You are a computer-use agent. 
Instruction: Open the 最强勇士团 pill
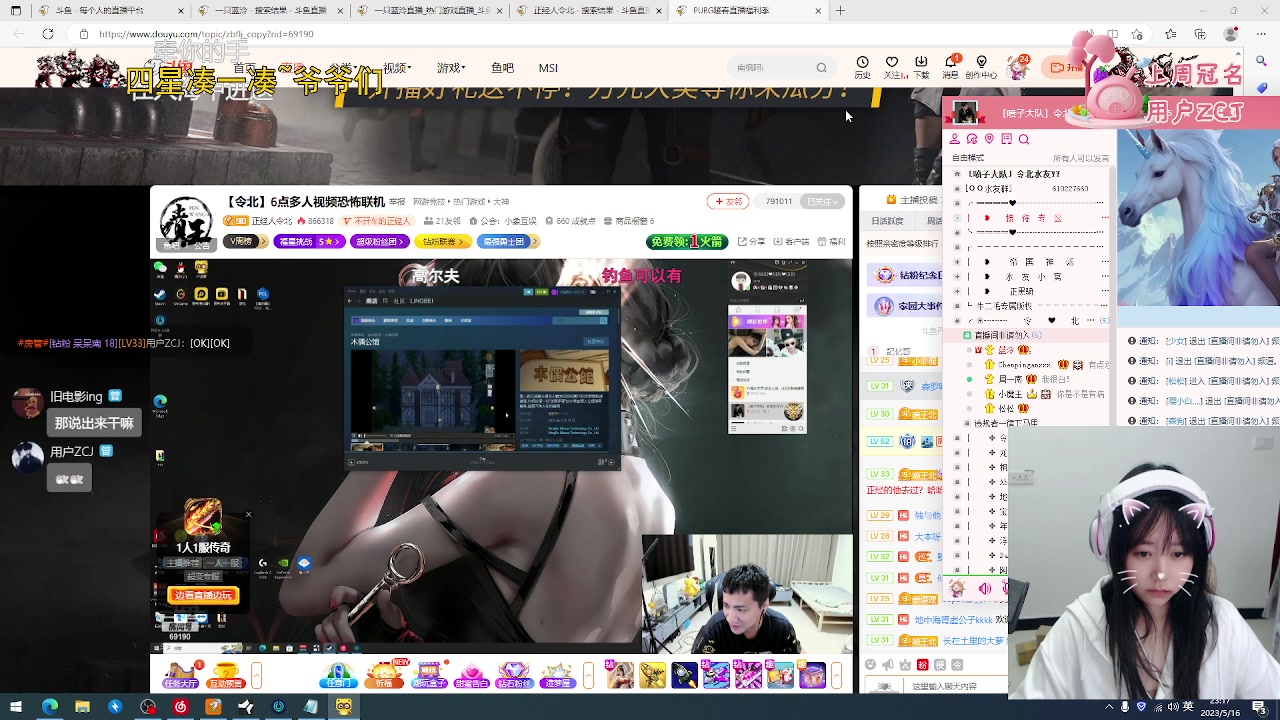(508, 241)
